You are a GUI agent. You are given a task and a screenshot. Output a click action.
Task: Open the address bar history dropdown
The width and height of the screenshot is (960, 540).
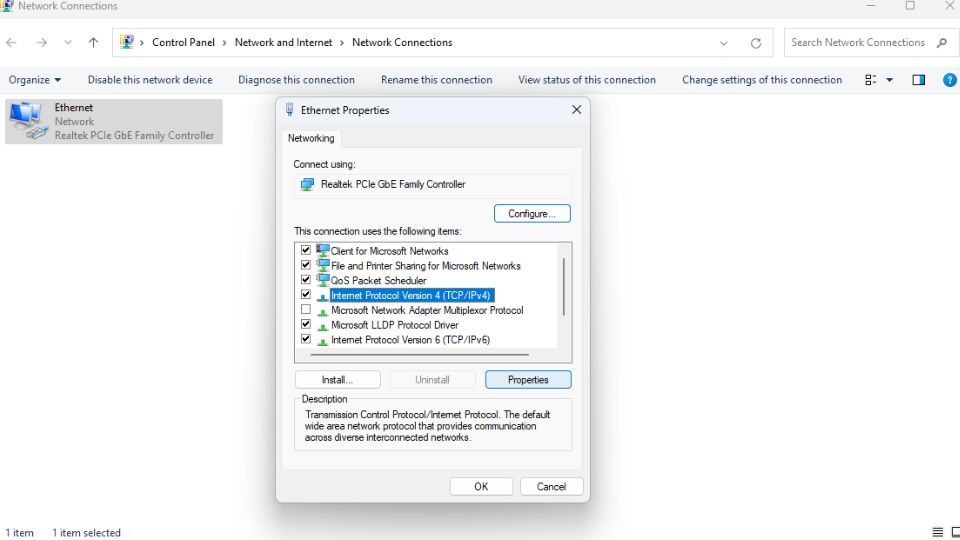(724, 43)
